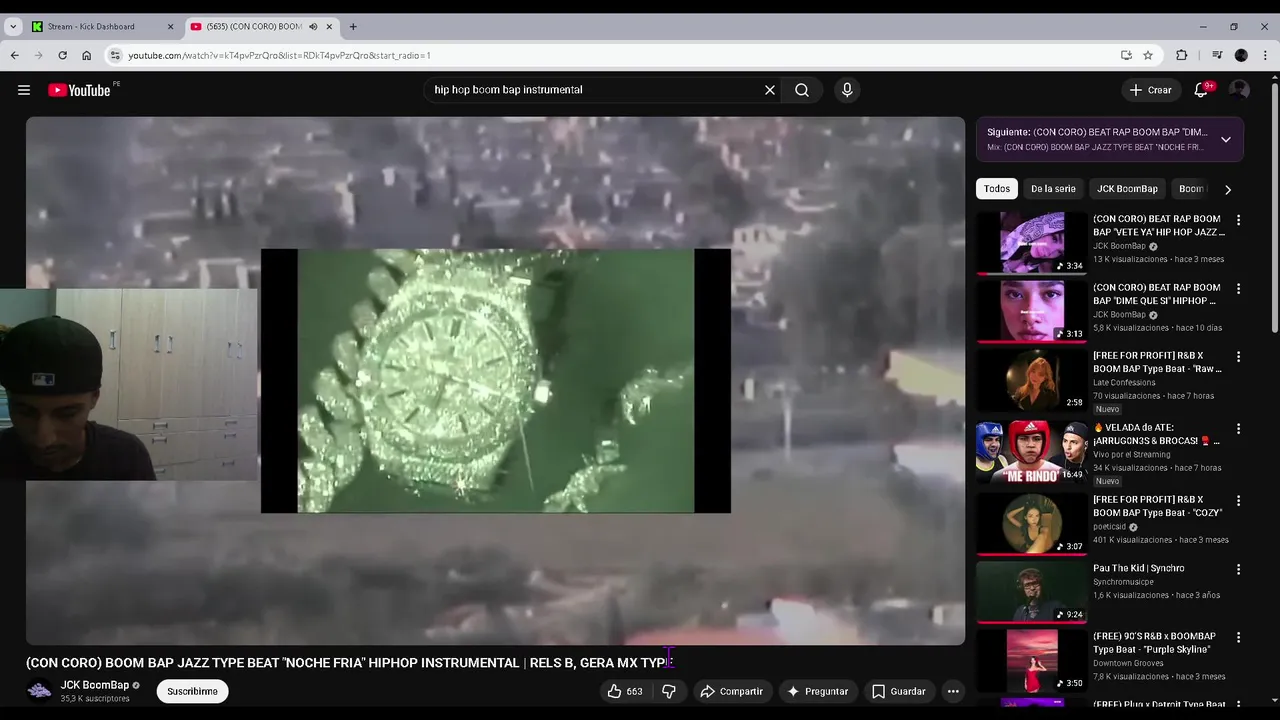
Task: Click the video player to pause
Action: click(495, 380)
